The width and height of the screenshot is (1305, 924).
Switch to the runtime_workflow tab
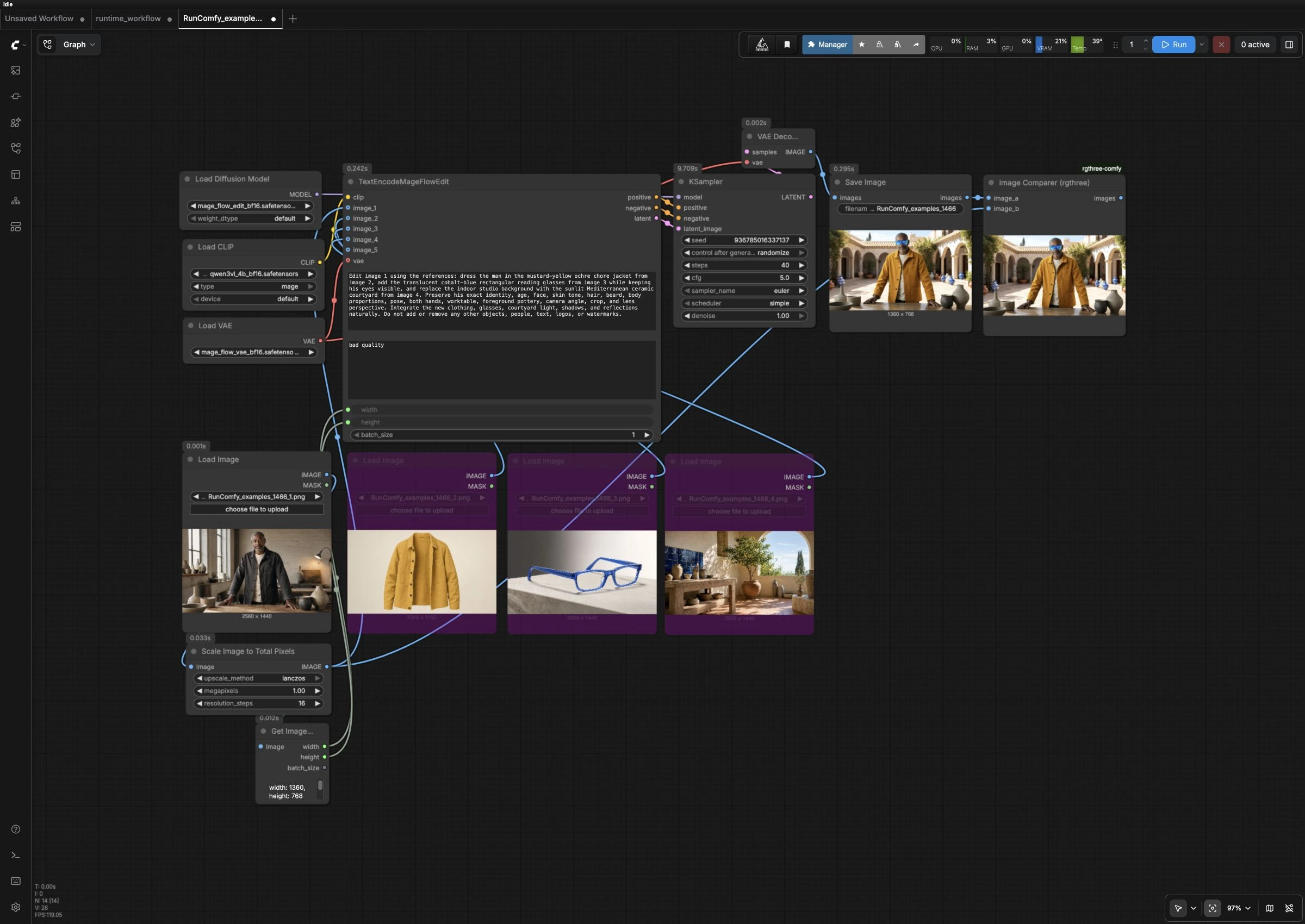[x=134, y=19]
